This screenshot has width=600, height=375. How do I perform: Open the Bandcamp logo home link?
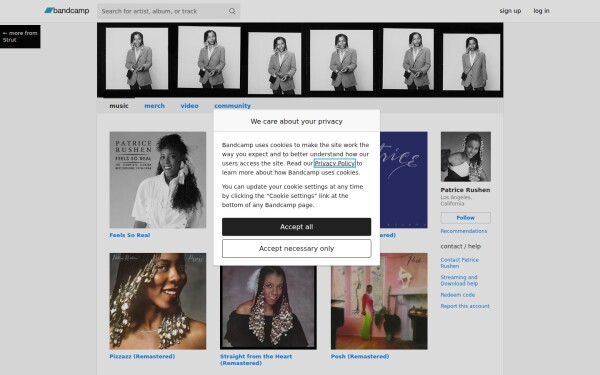pyautogui.click(x=67, y=11)
